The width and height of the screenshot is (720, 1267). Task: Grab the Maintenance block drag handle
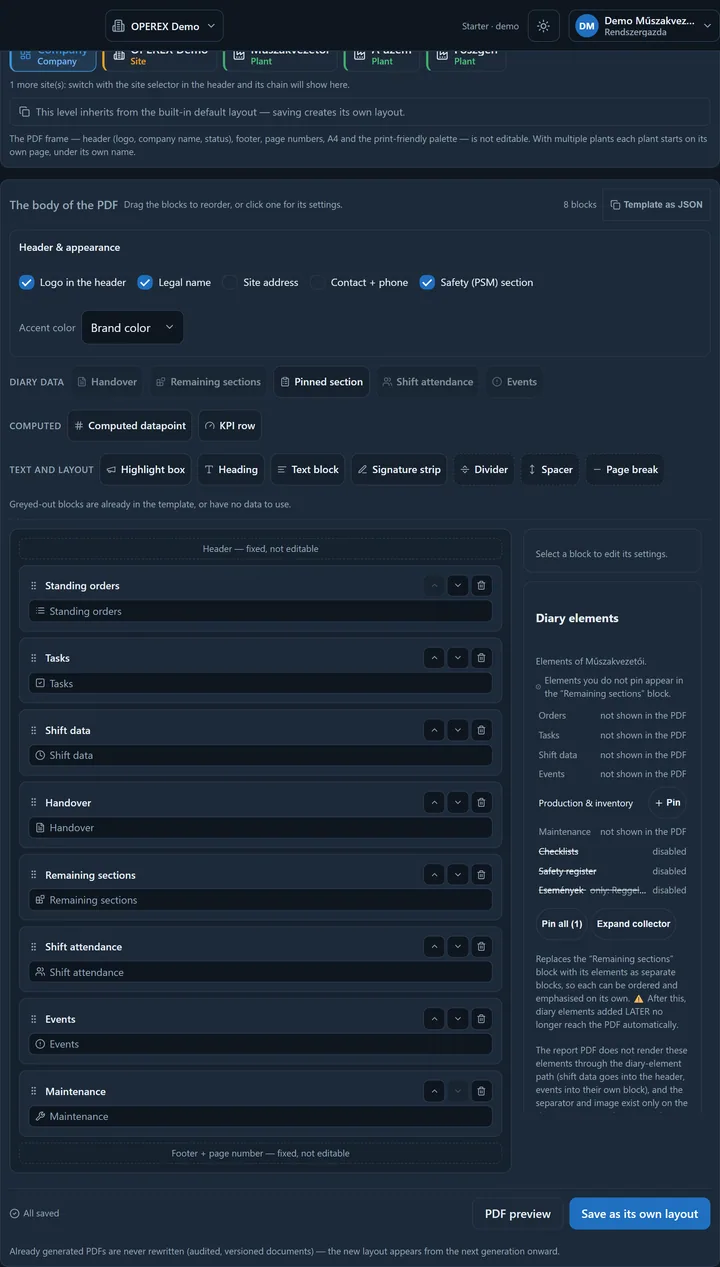click(34, 1091)
